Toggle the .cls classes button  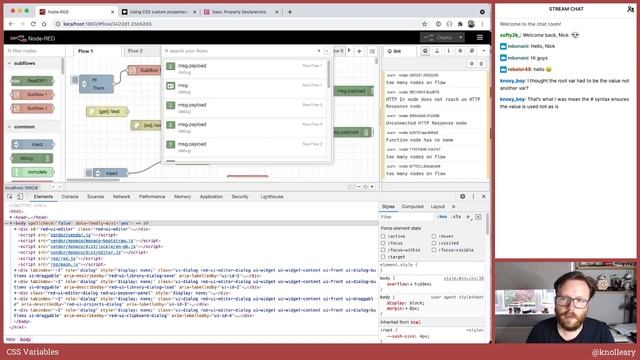(x=456, y=217)
